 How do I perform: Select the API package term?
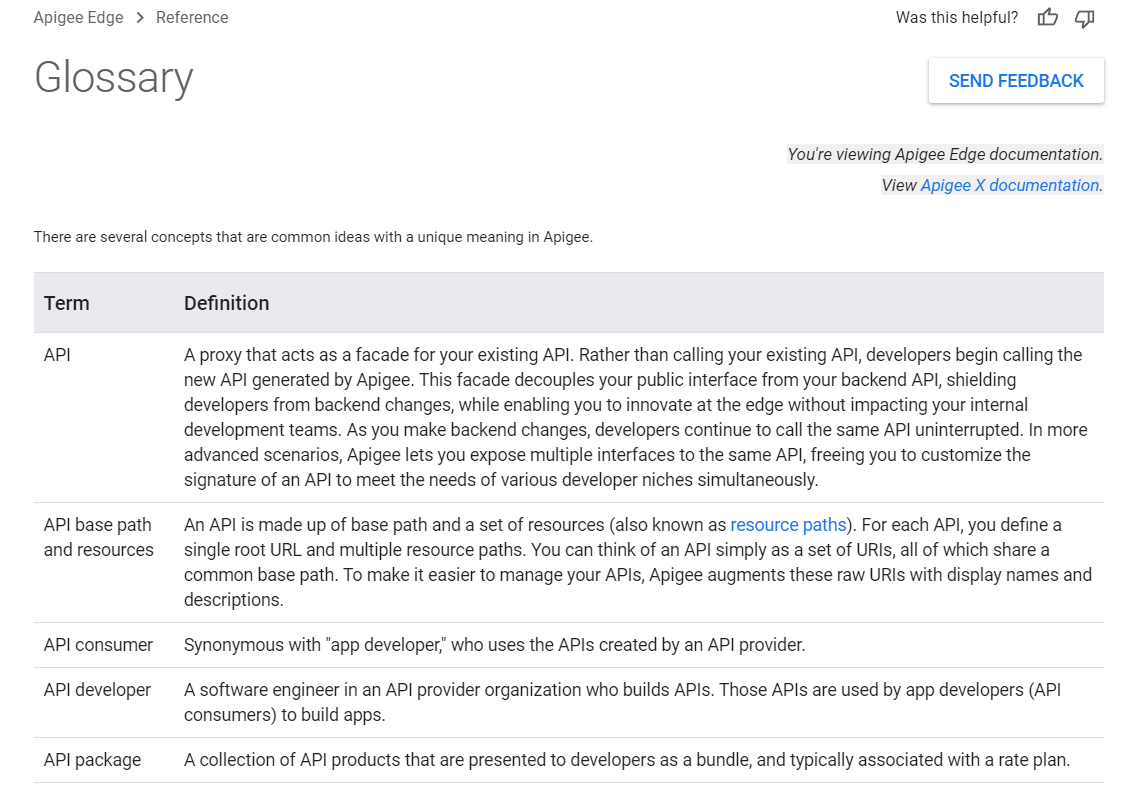point(92,760)
